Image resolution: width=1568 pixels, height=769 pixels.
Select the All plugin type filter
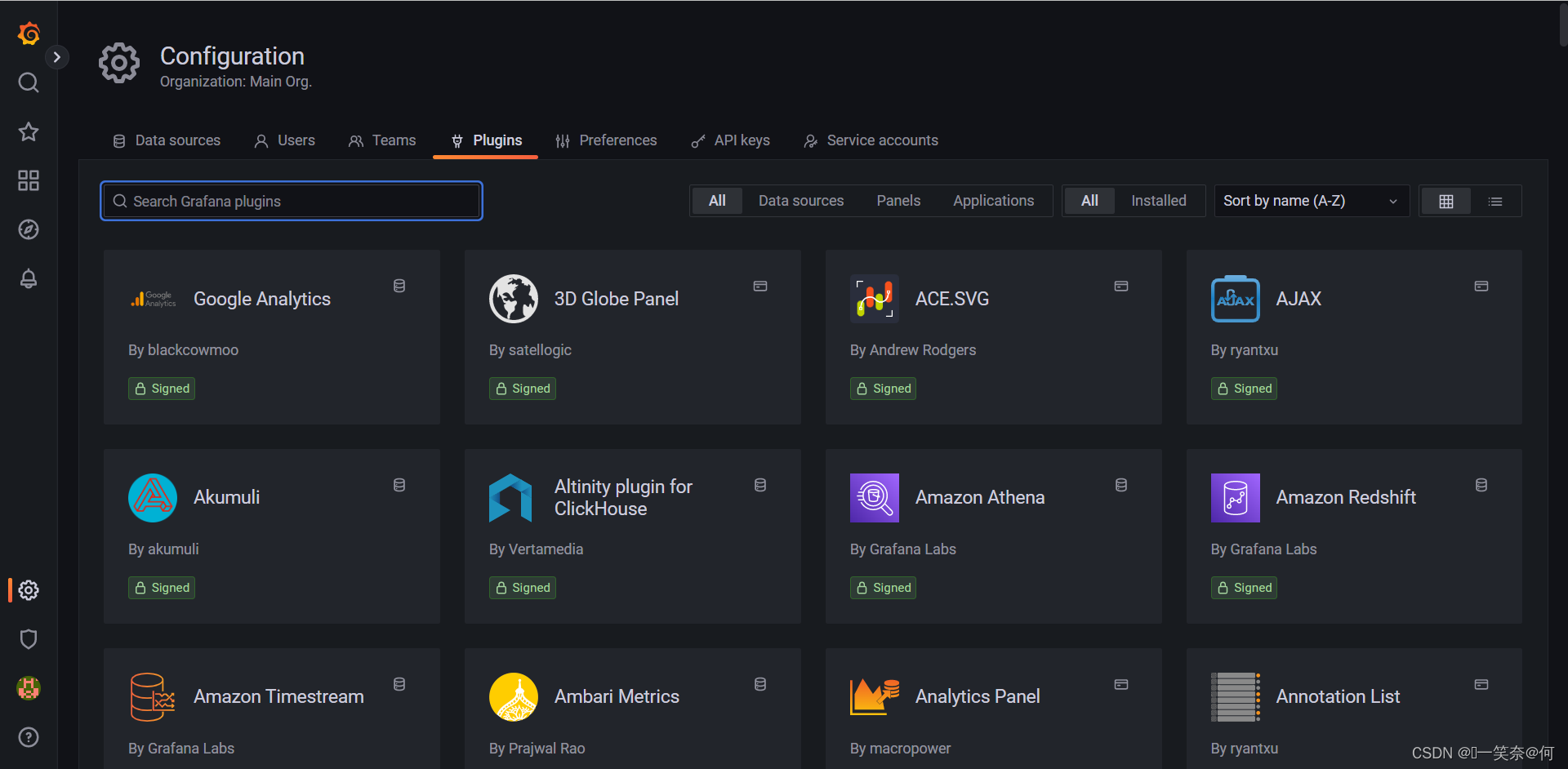pos(717,201)
